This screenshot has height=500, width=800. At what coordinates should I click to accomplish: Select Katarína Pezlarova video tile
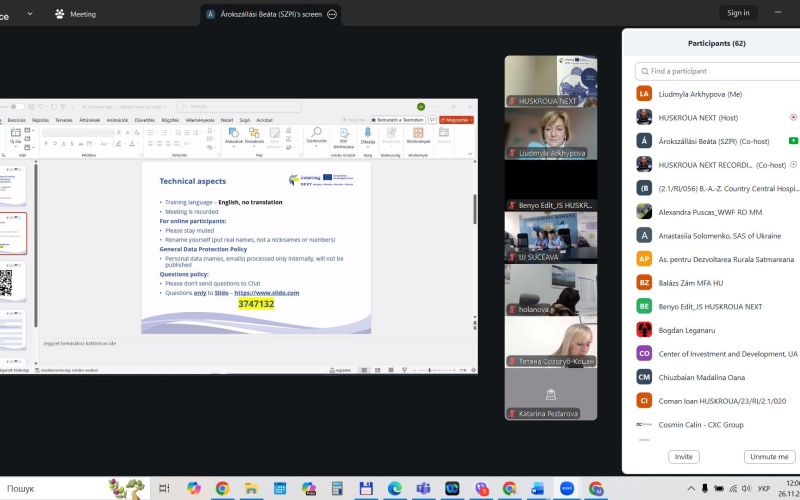pos(550,394)
